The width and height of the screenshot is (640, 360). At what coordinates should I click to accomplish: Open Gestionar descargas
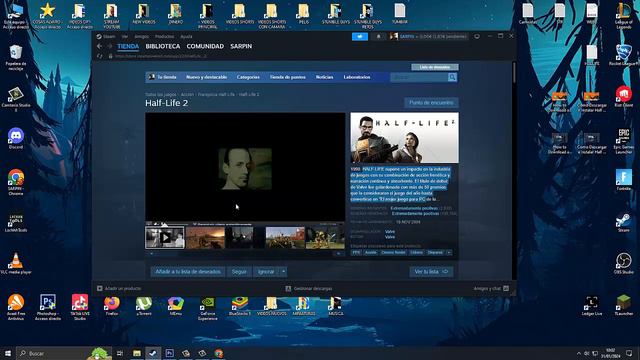pos(309,289)
